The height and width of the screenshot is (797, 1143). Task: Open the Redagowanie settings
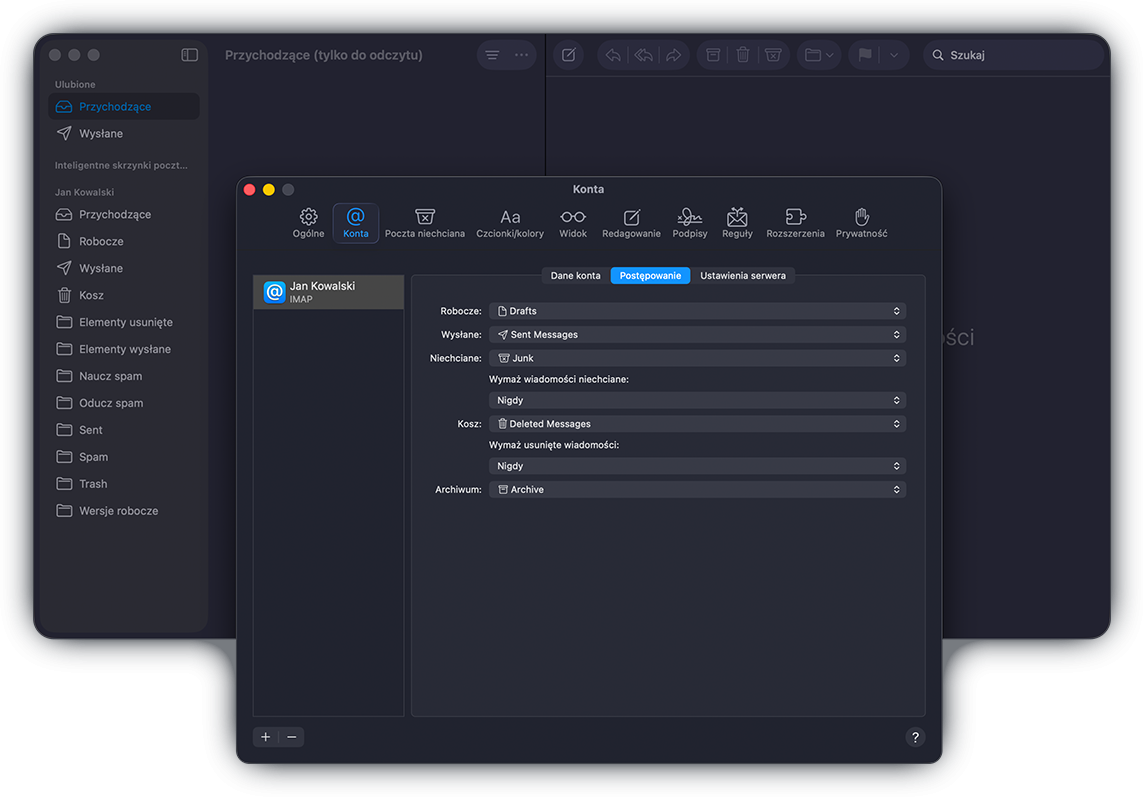point(631,222)
